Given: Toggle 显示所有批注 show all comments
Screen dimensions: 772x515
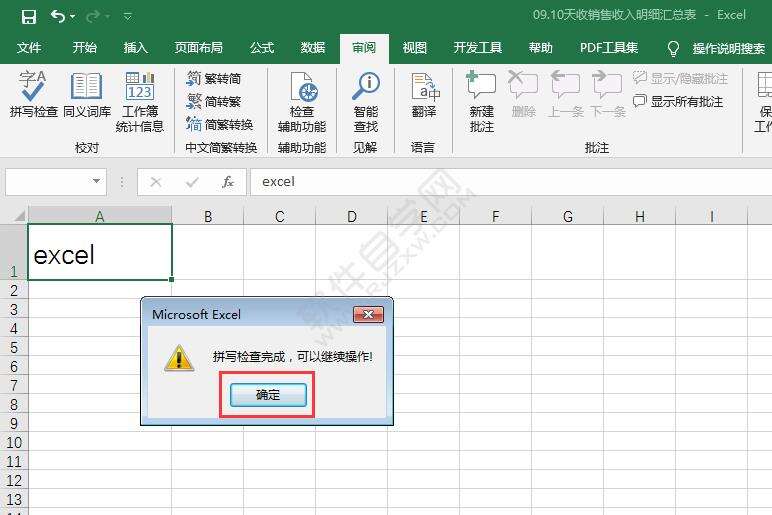Looking at the screenshot, I should click(x=678, y=101).
